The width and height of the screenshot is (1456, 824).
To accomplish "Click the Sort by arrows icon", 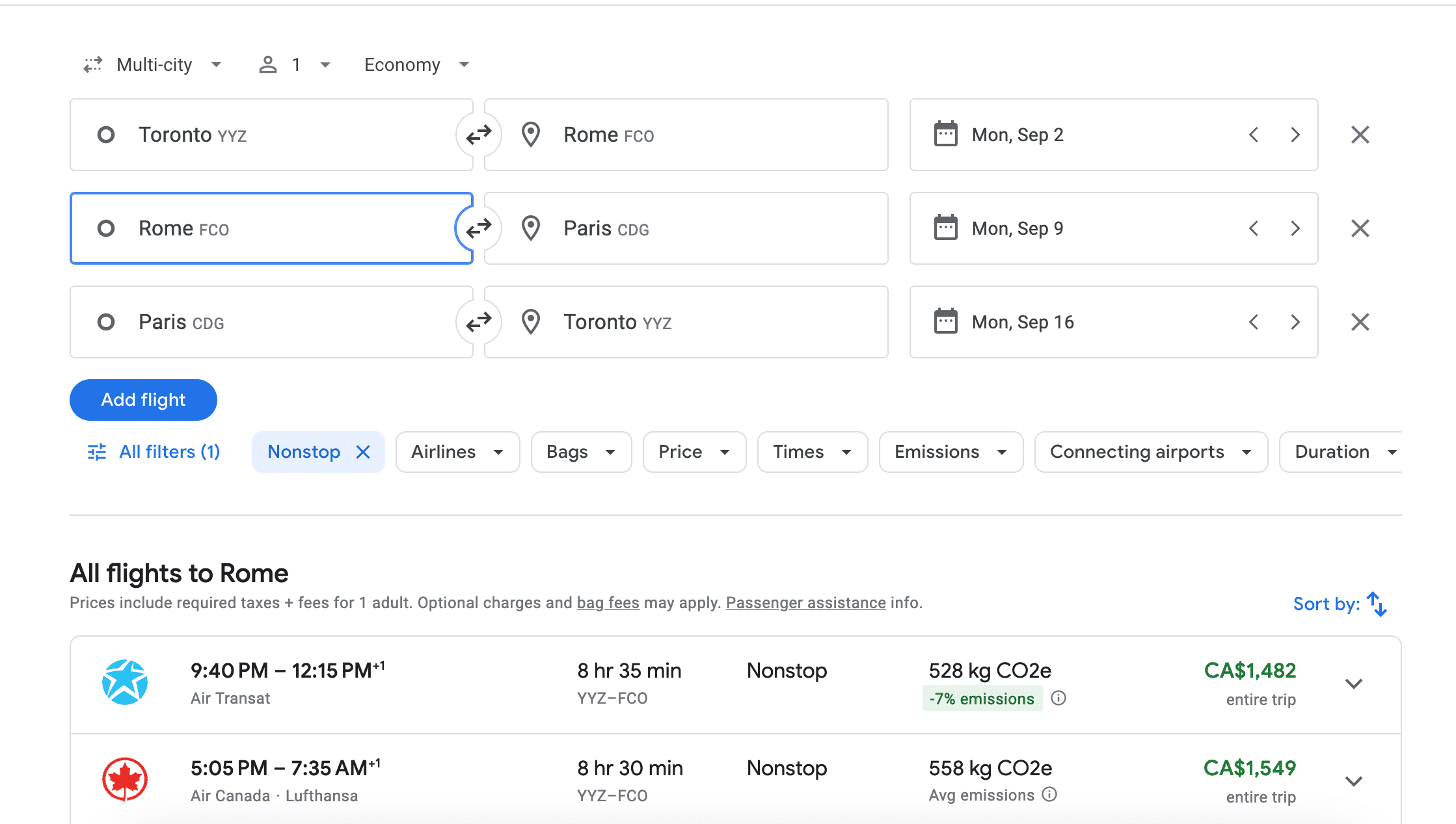I will point(1376,604).
